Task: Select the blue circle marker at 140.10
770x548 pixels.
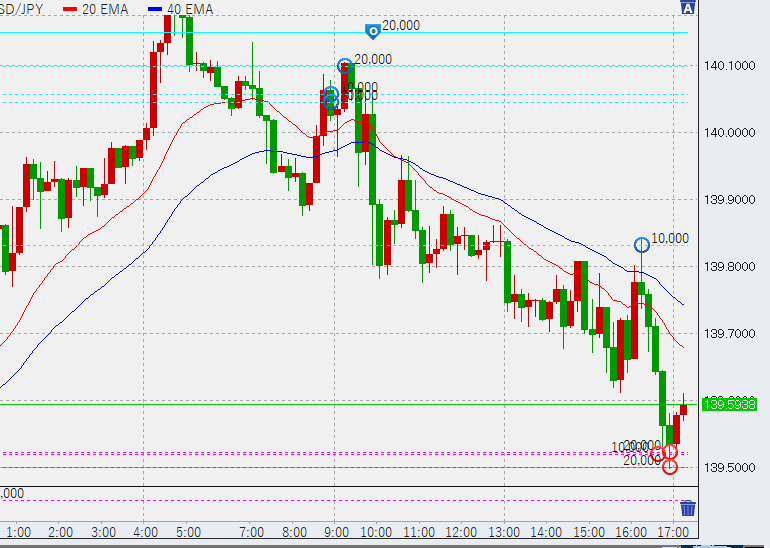Action: 344,66
